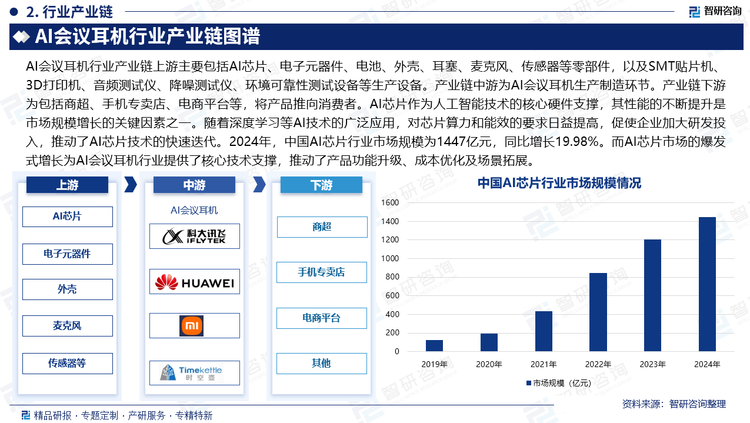The image size is (750, 423).
Task: Click the 市场规模（亿元）legend swatch
Action: point(529,383)
